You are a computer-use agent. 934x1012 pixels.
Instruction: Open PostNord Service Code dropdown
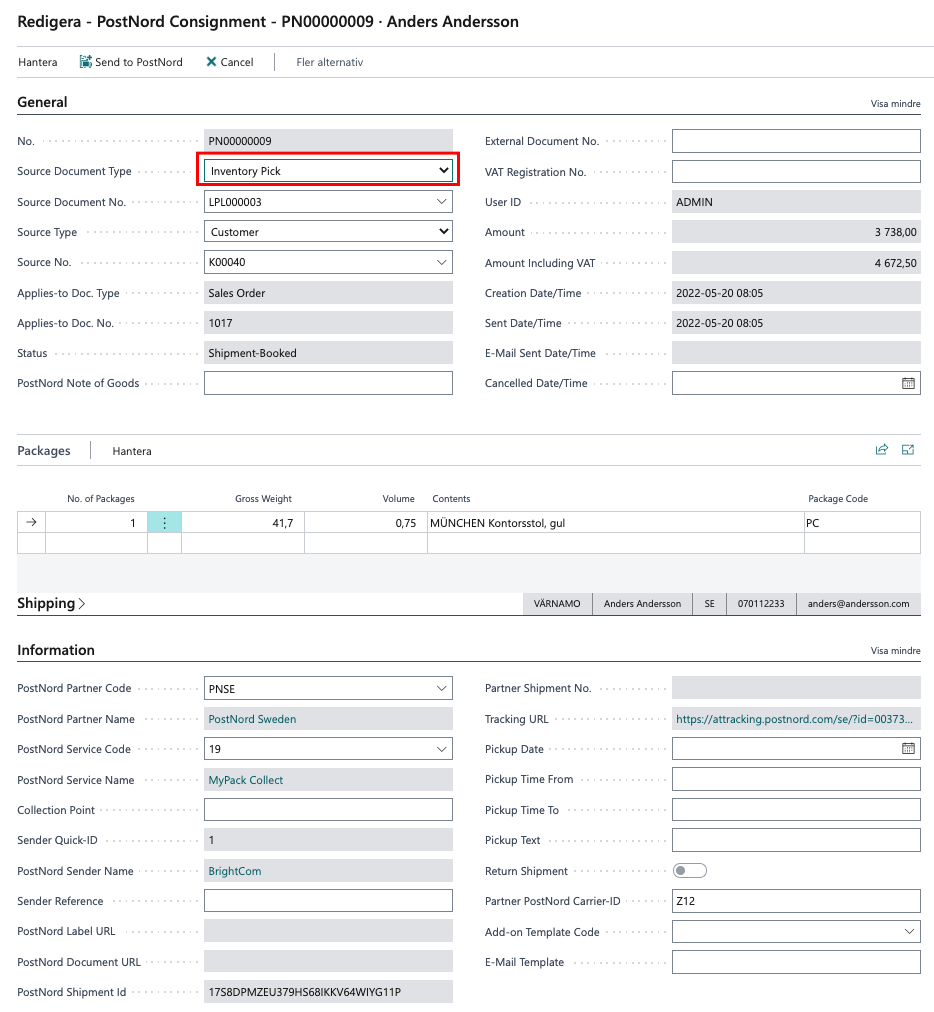pos(443,749)
